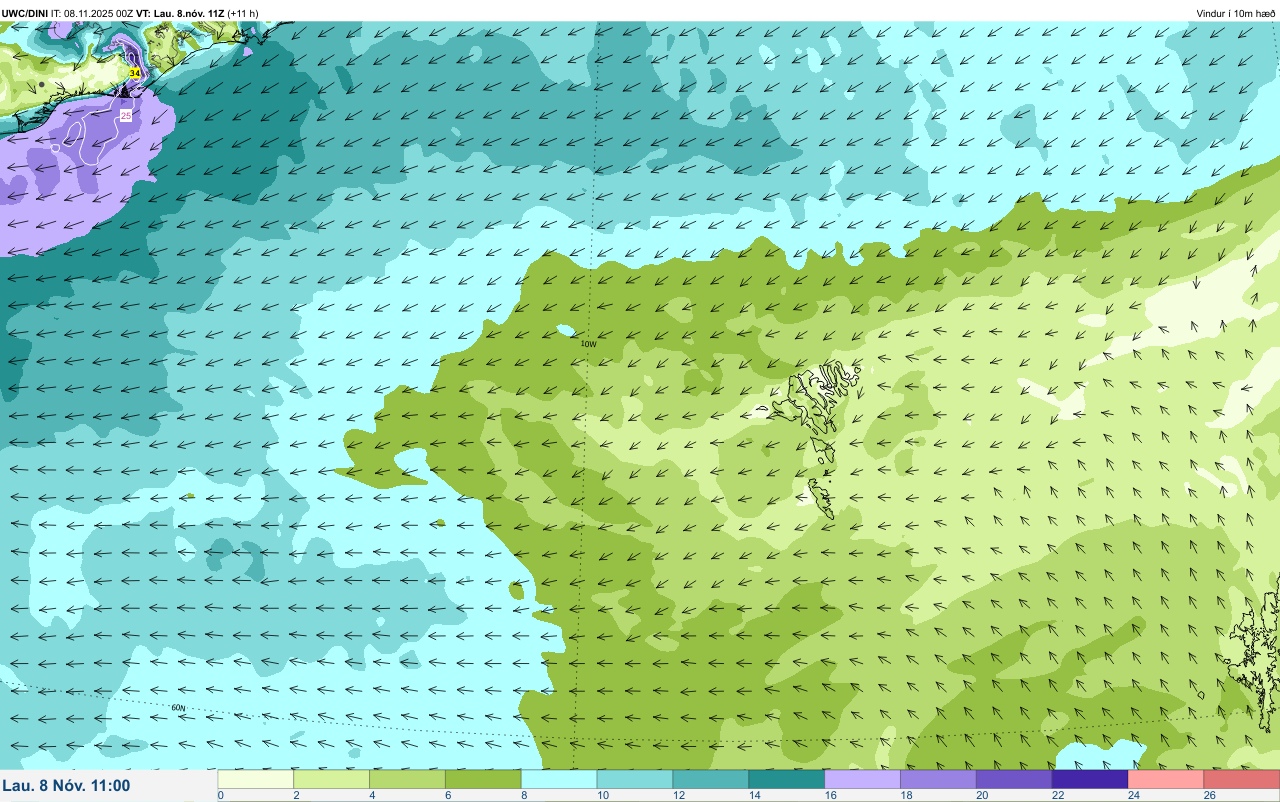Choose the medium teal 12–14 legend swatch

point(711,779)
